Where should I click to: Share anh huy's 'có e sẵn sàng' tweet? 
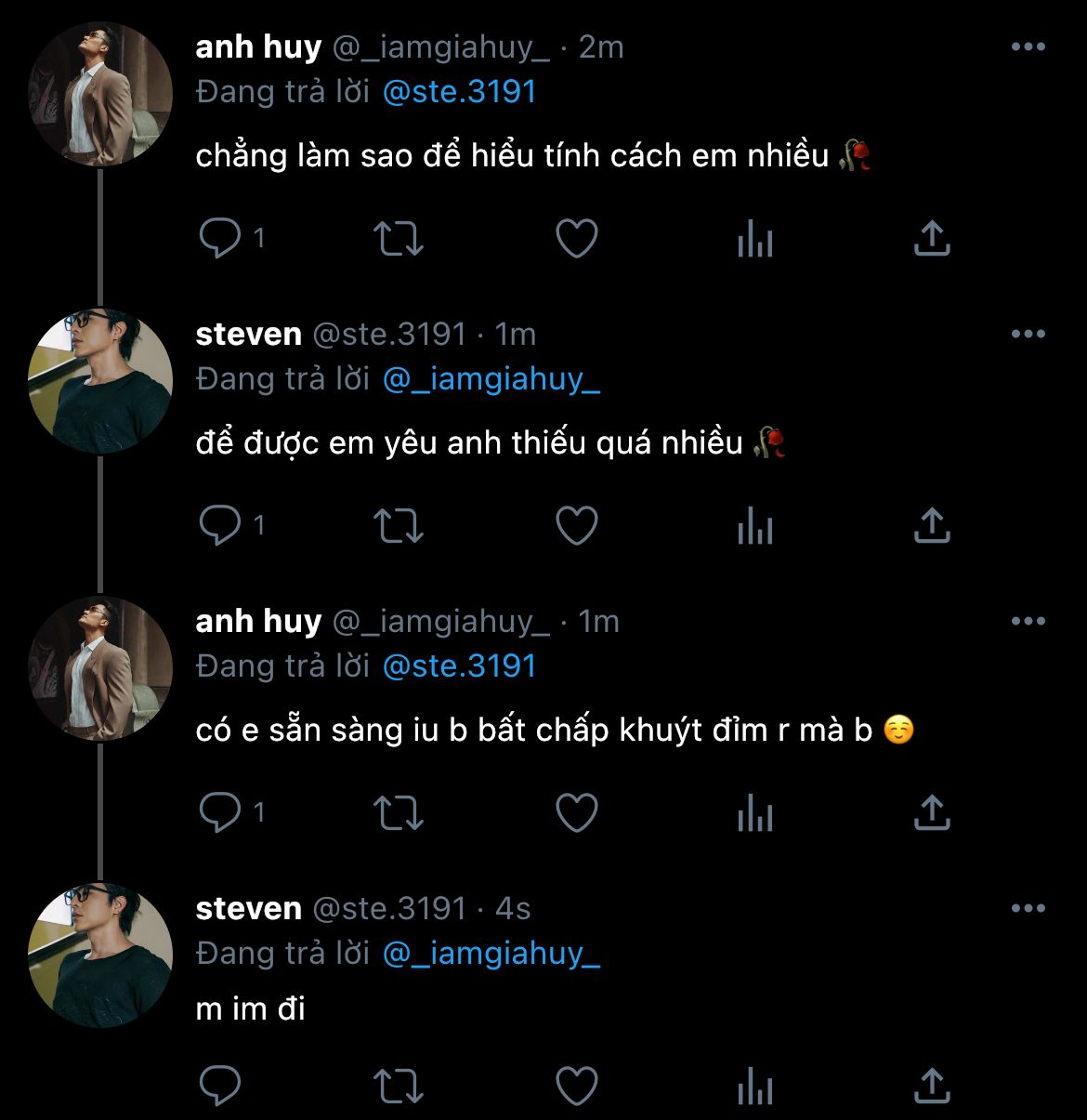pyautogui.click(x=932, y=813)
